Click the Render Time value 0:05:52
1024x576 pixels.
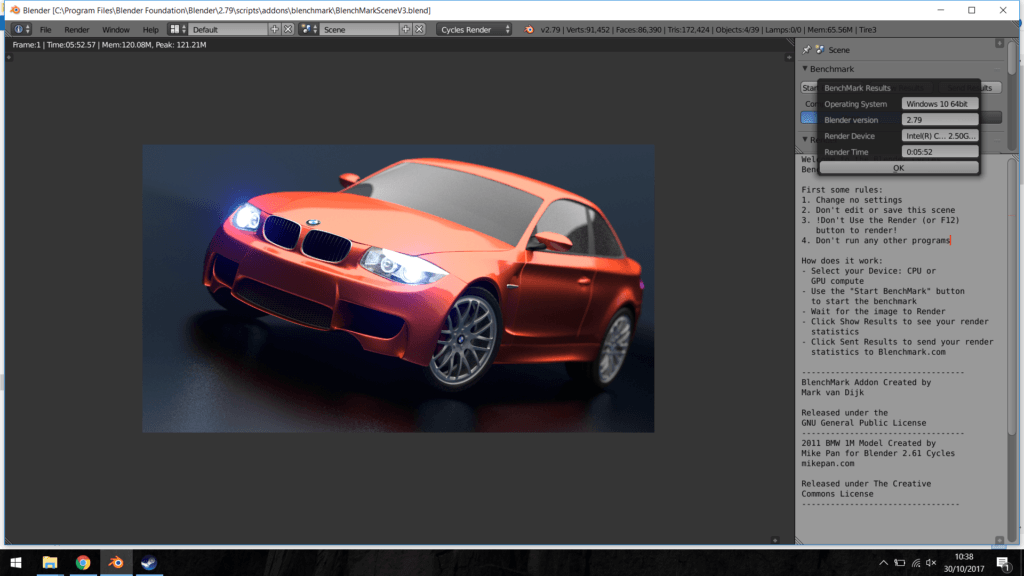pyautogui.click(x=940, y=152)
